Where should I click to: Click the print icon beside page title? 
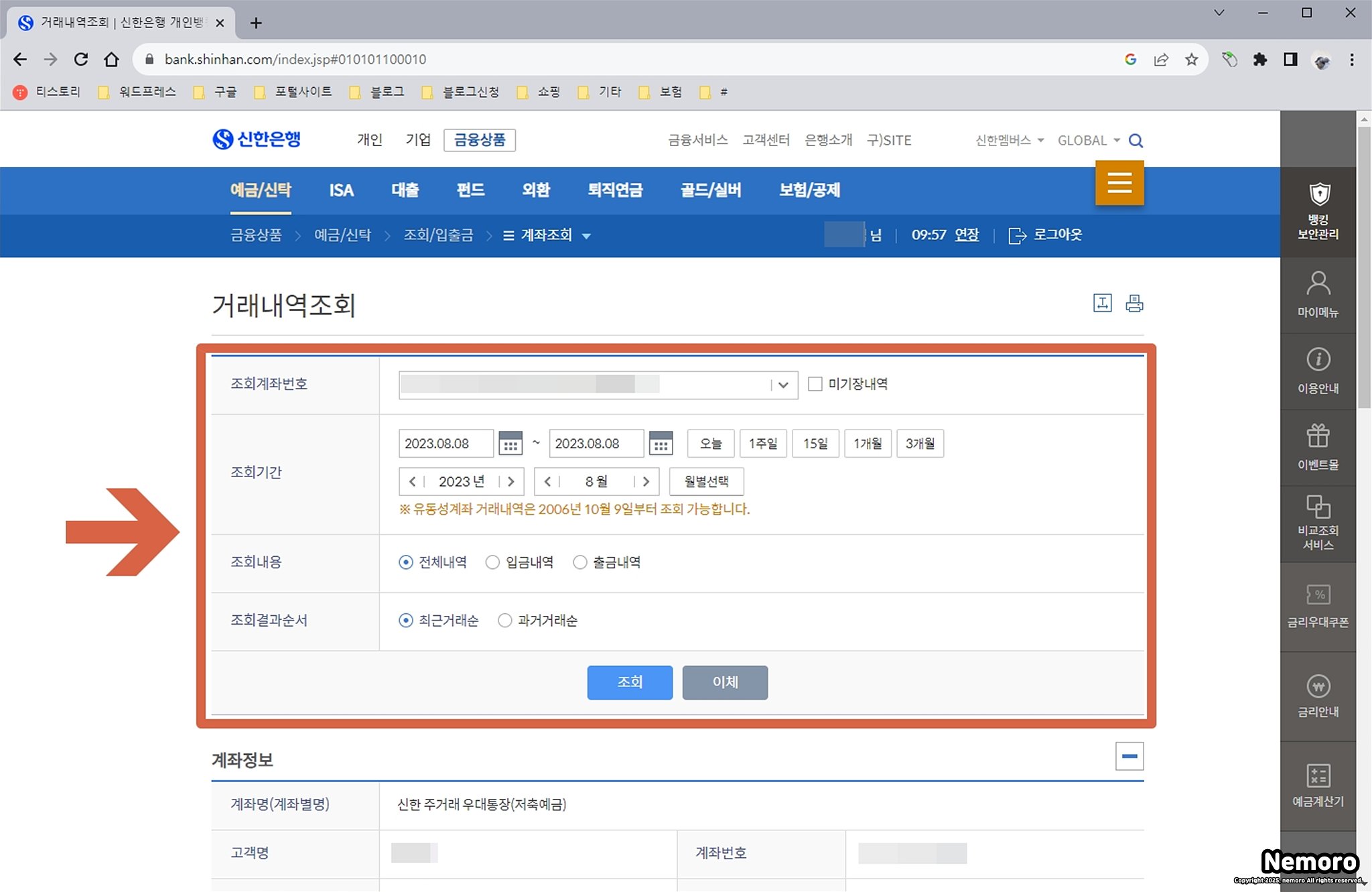tap(1134, 304)
